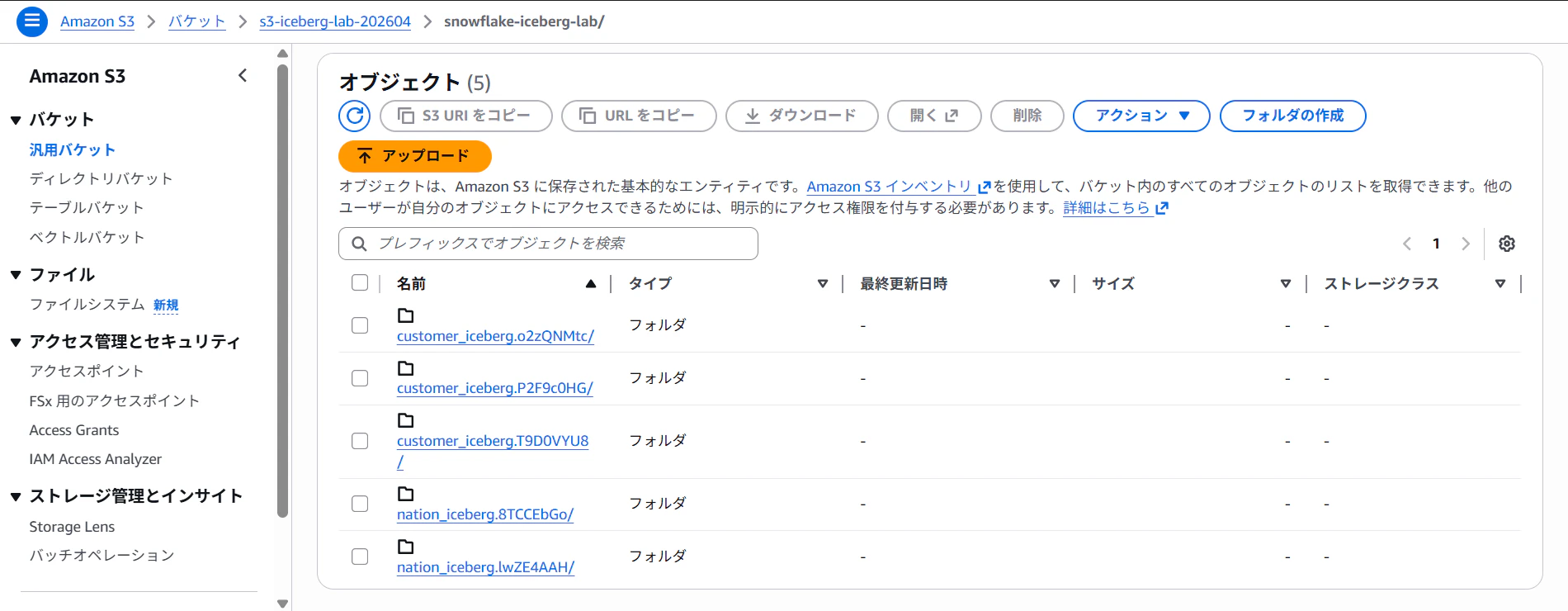Click URL をコピー button

[x=639, y=116]
